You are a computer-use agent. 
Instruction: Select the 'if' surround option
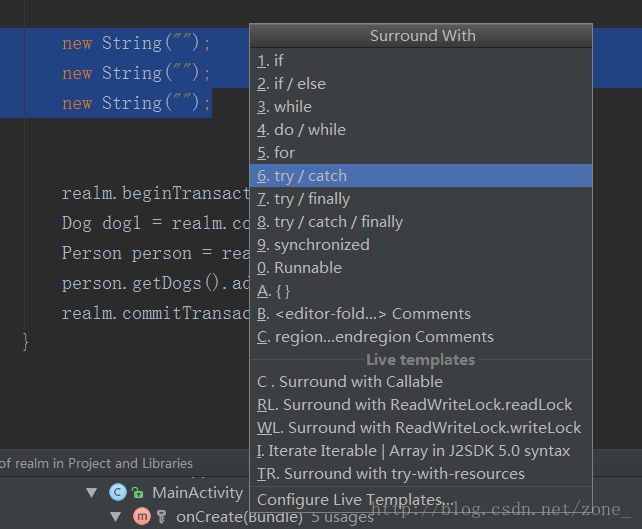421,61
